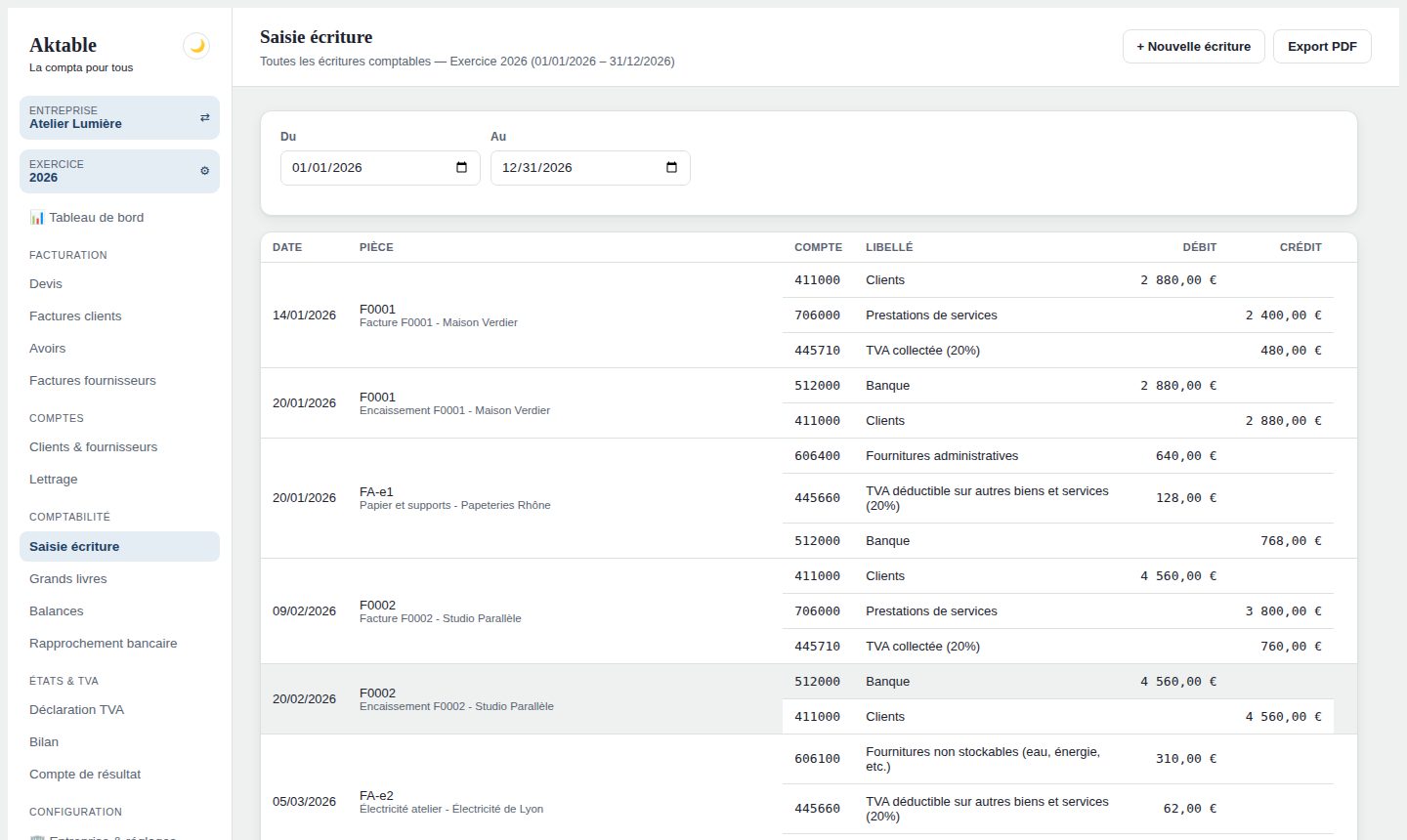Select Saisie écriture menu item
Screen dimensions: 1407x840
click(x=119, y=547)
